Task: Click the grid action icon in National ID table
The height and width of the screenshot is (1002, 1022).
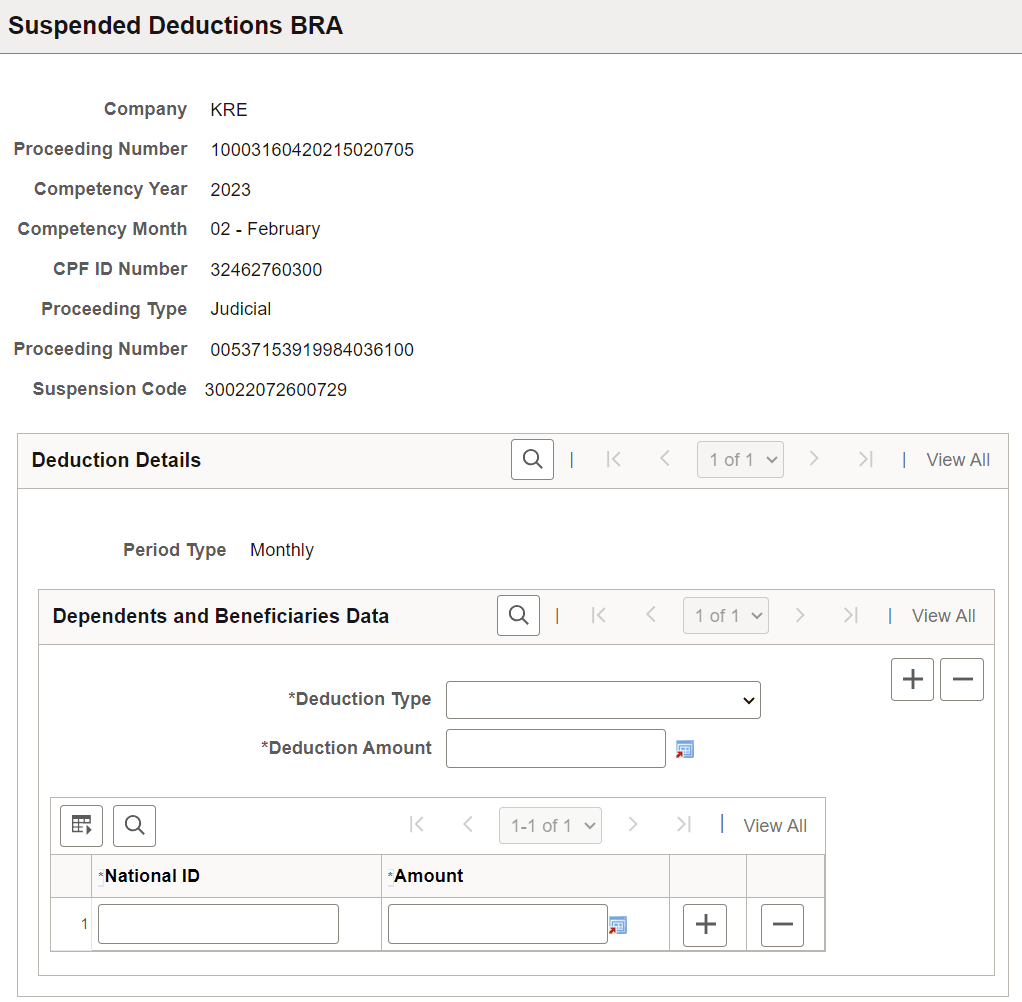Action: [81, 825]
